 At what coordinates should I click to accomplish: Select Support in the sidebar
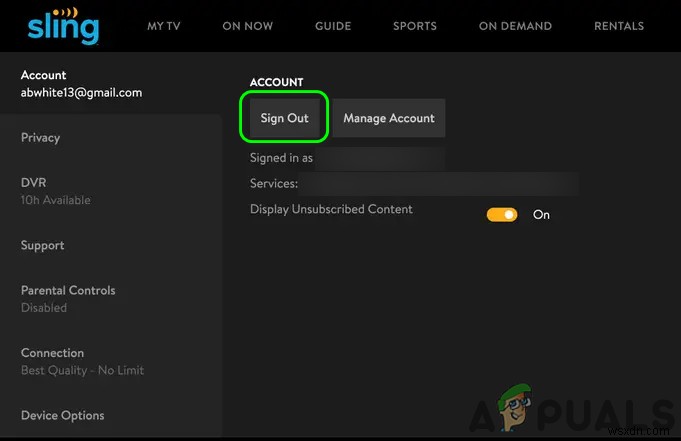43,245
